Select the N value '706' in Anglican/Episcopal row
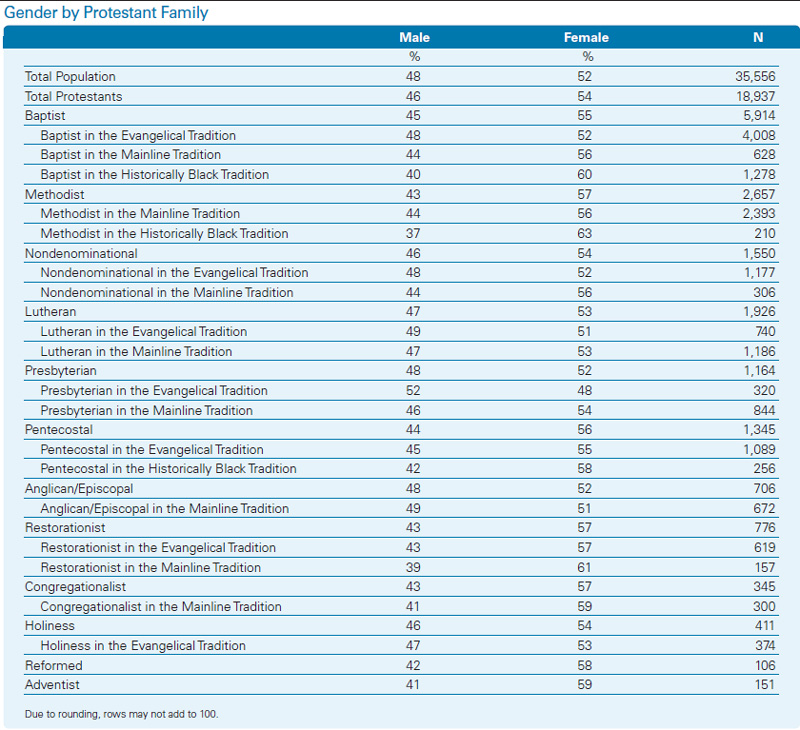Image resolution: width=800 pixels, height=730 pixels. click(x=764, y=489)
